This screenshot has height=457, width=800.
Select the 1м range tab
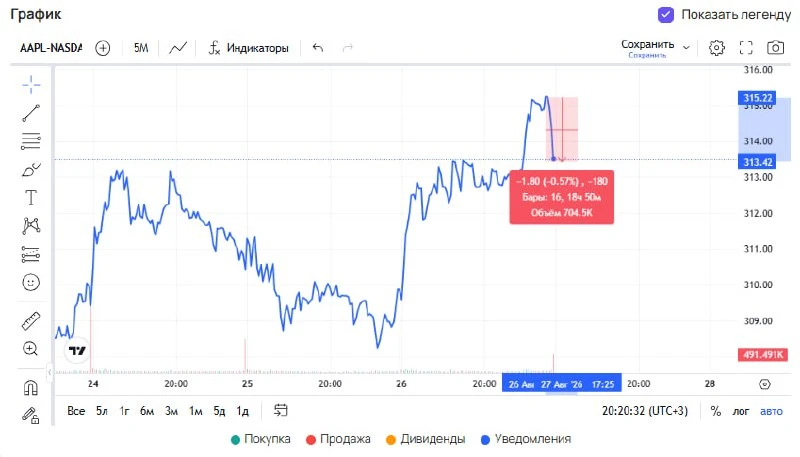196,411
